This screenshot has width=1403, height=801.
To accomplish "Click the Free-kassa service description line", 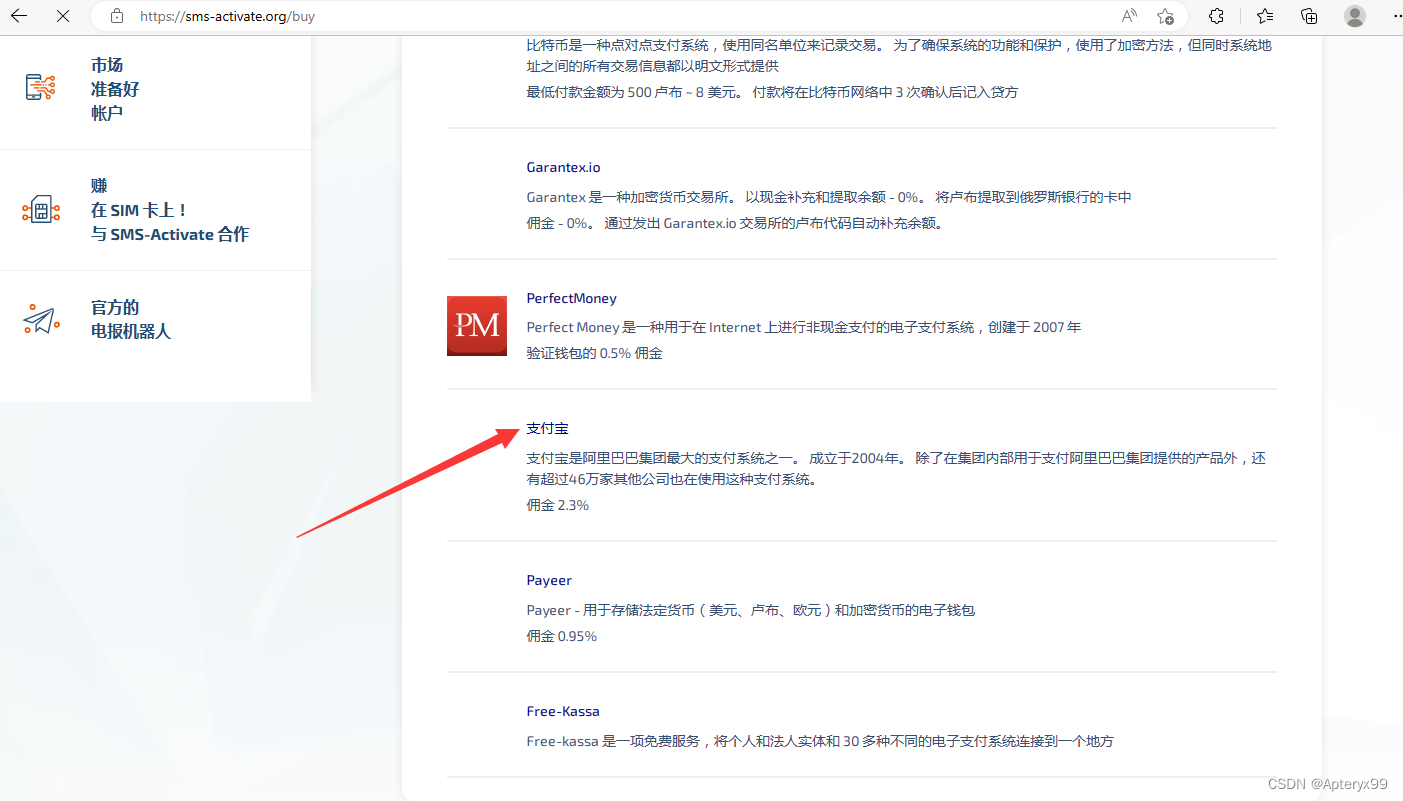I will pos(820,741).
